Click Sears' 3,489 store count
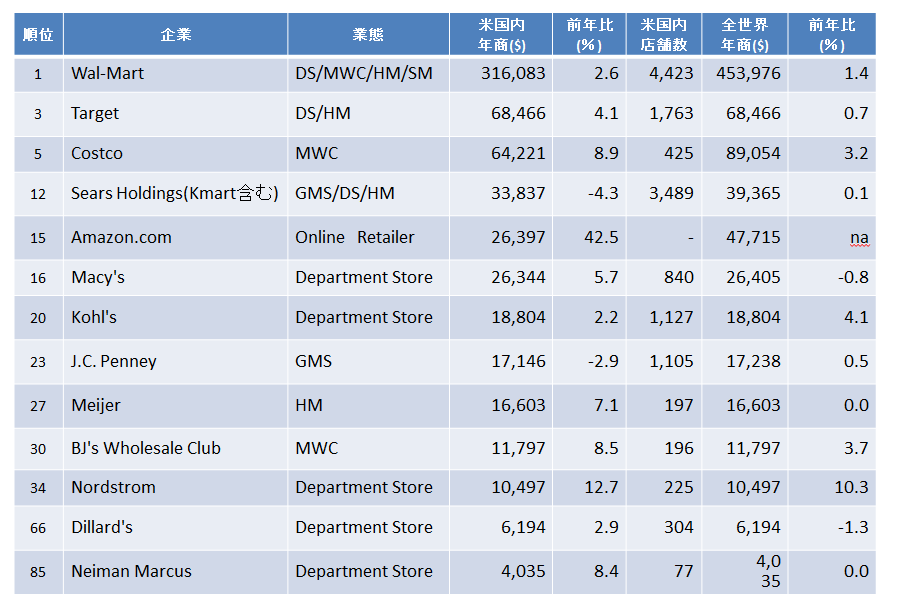This screenshot has width=903, height=612. click(x=671, y=193)
